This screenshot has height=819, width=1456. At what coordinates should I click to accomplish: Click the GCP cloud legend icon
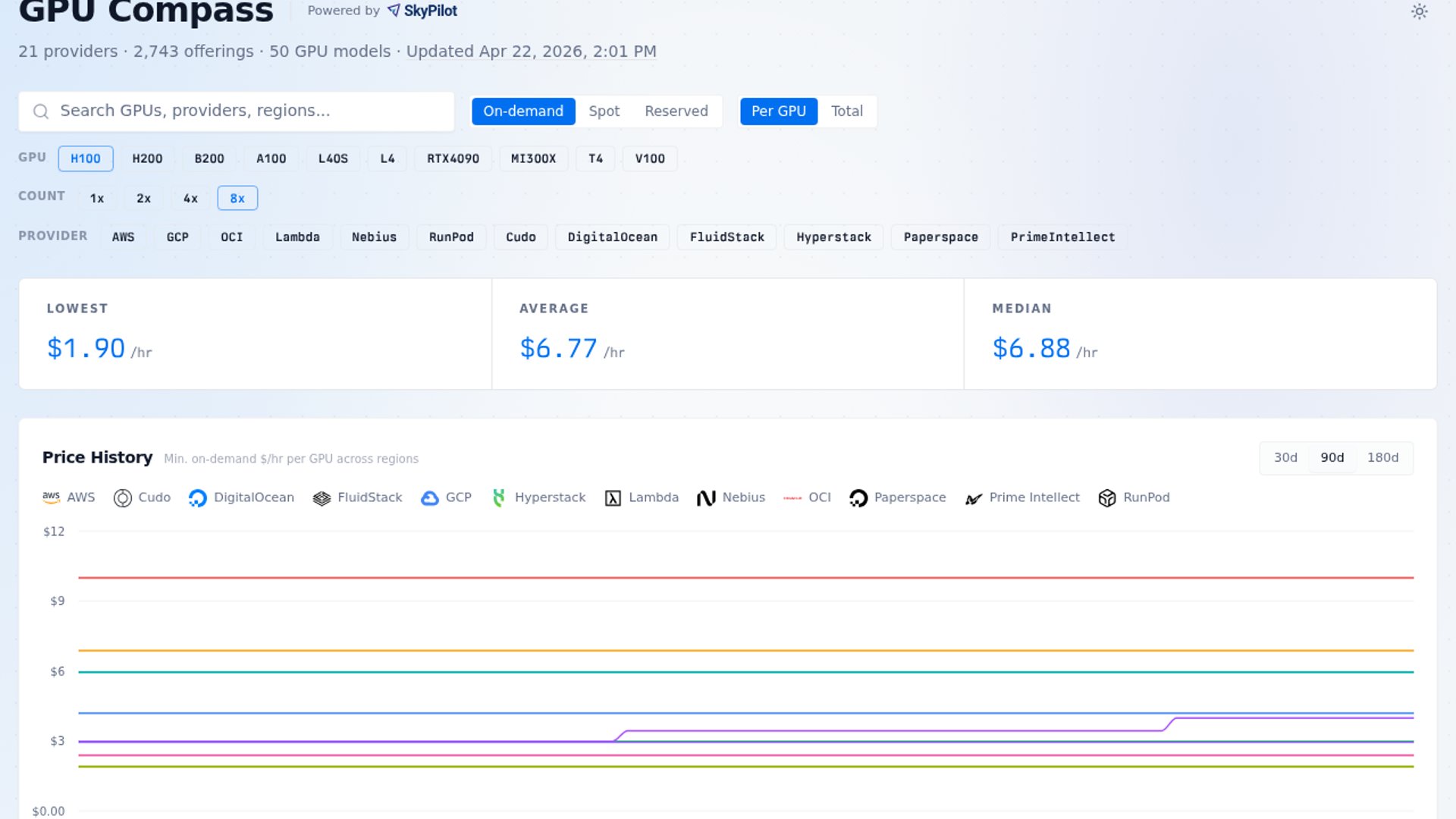tap(430, 498)
